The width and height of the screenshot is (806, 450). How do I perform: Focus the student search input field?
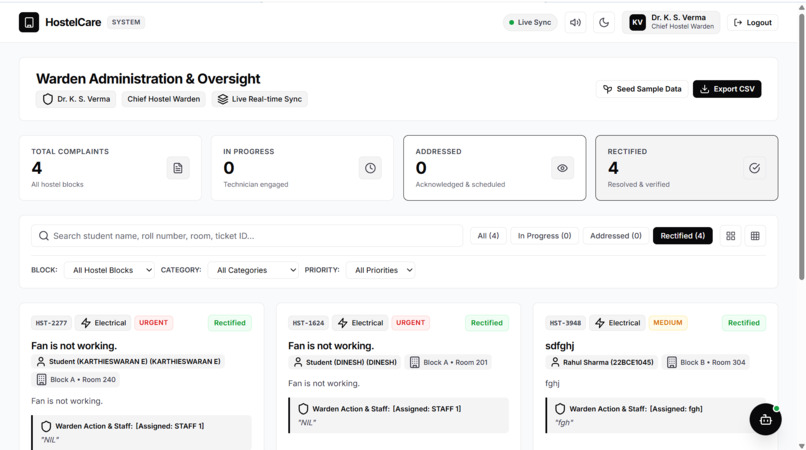(247, 236)
